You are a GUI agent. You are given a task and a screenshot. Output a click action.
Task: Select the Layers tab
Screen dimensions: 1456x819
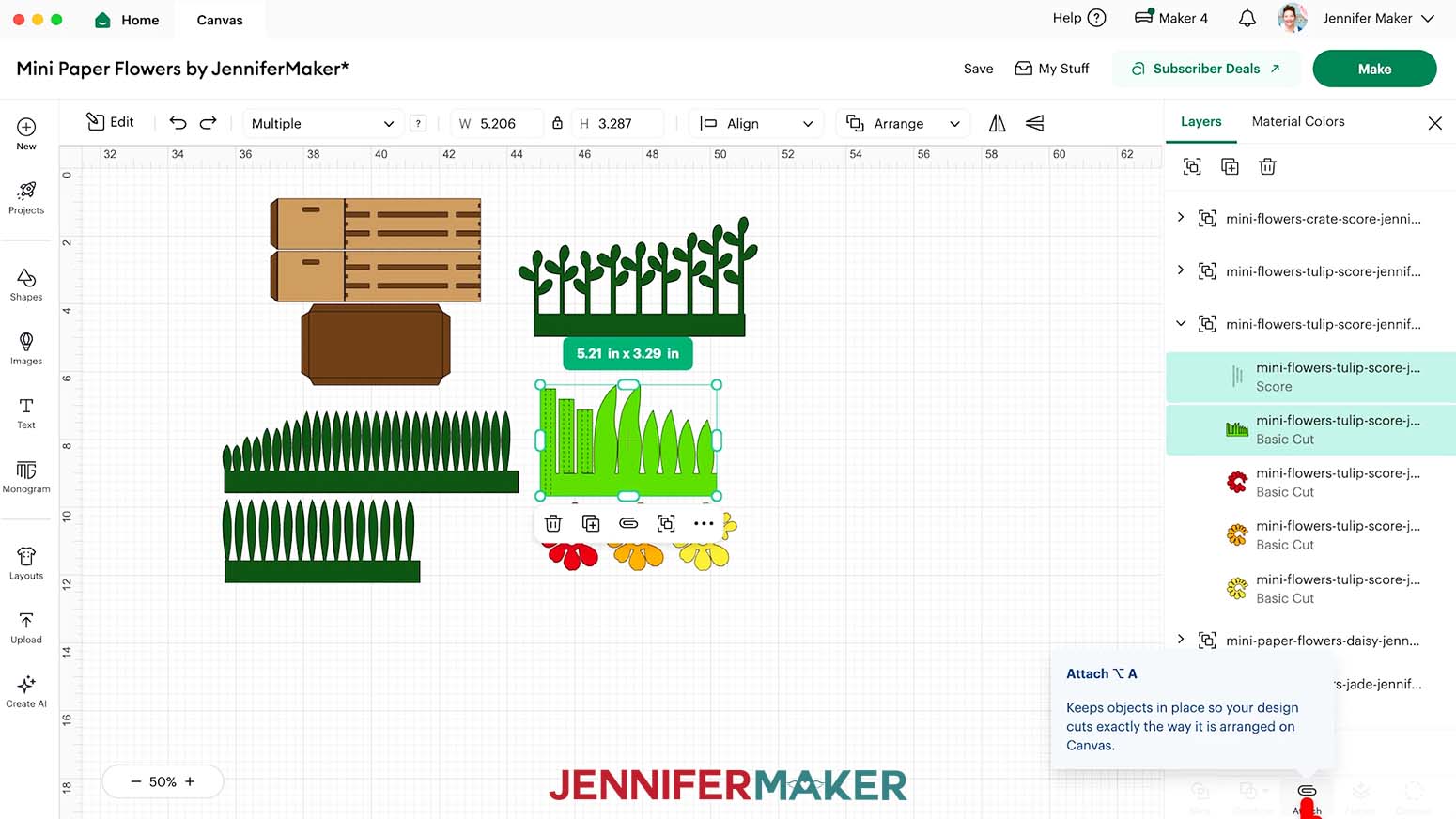point(1200,121)
